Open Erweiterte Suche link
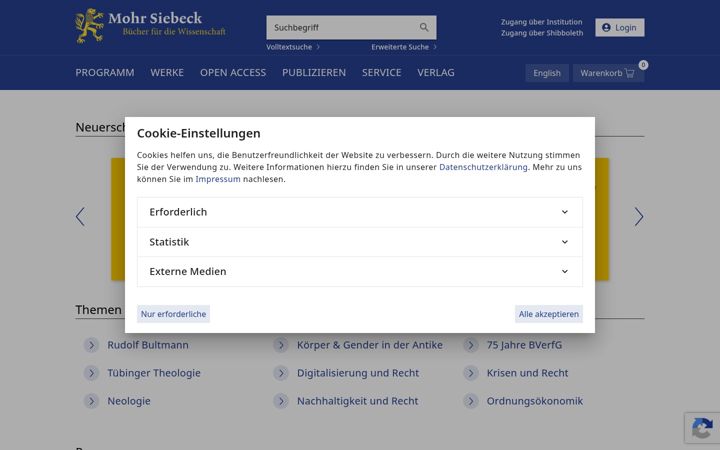Viewport: 720px width, 450px height. click(x=400, y=47)
